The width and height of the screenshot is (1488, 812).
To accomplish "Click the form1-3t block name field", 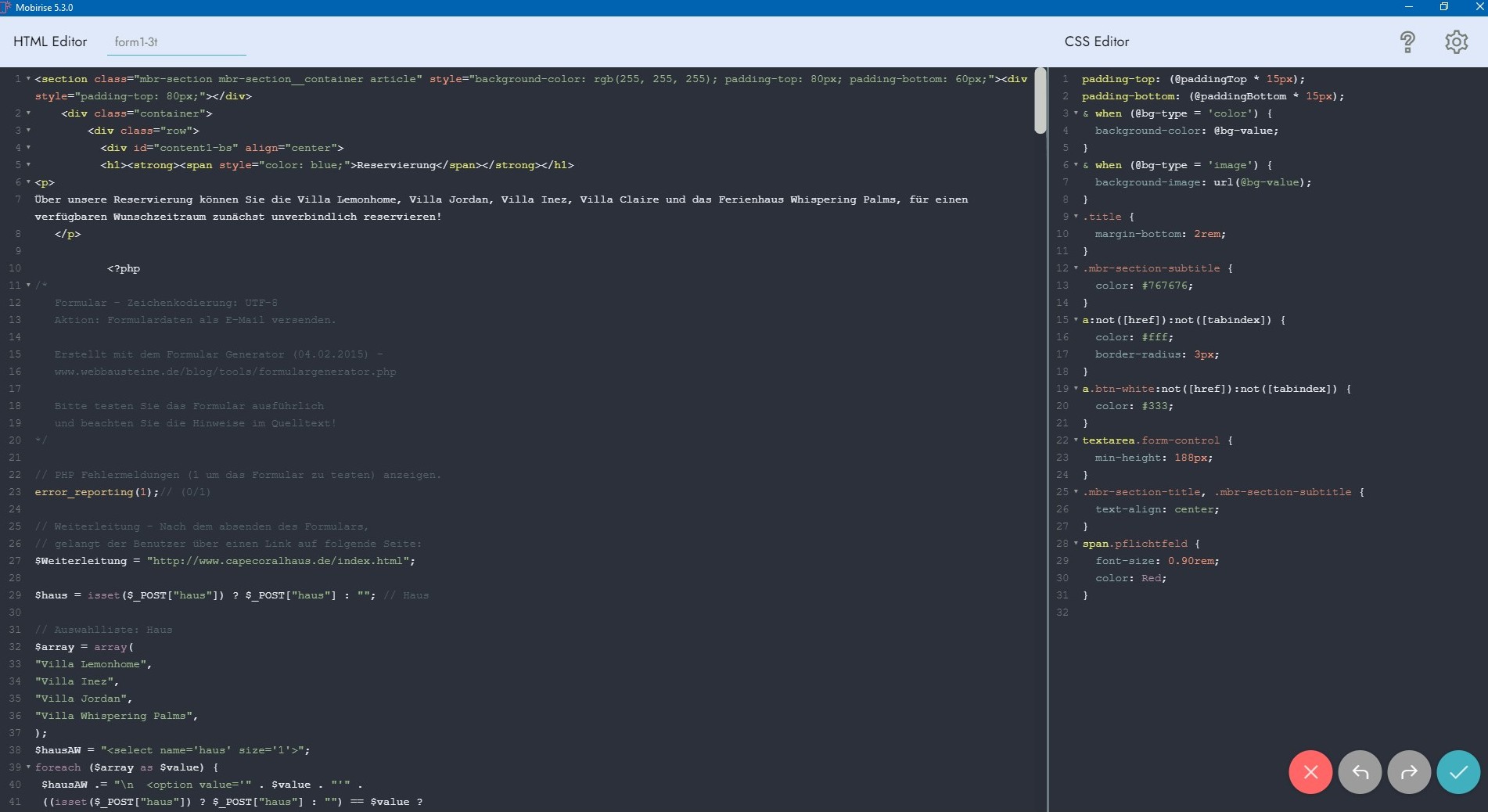I will [x=176, y=42].
